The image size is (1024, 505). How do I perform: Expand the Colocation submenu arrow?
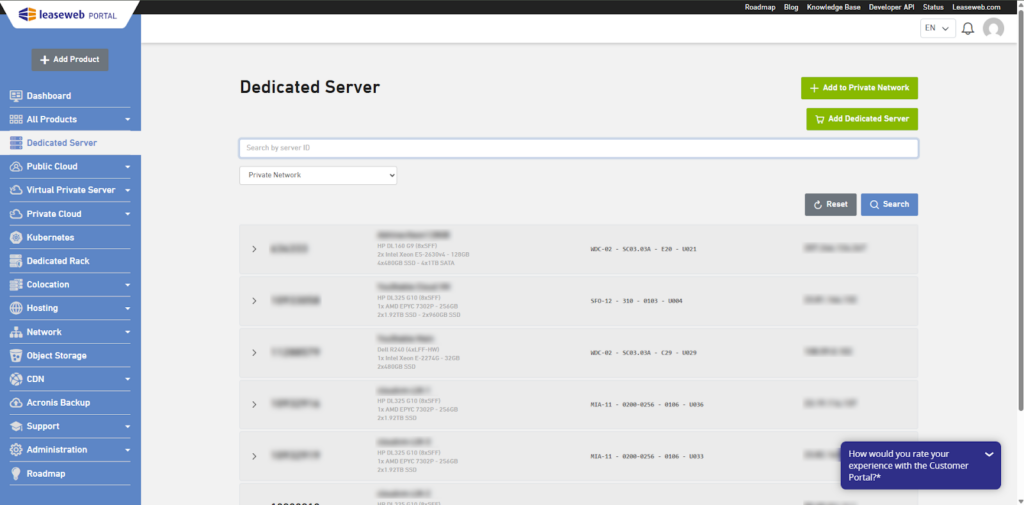(x=128, y=285)
